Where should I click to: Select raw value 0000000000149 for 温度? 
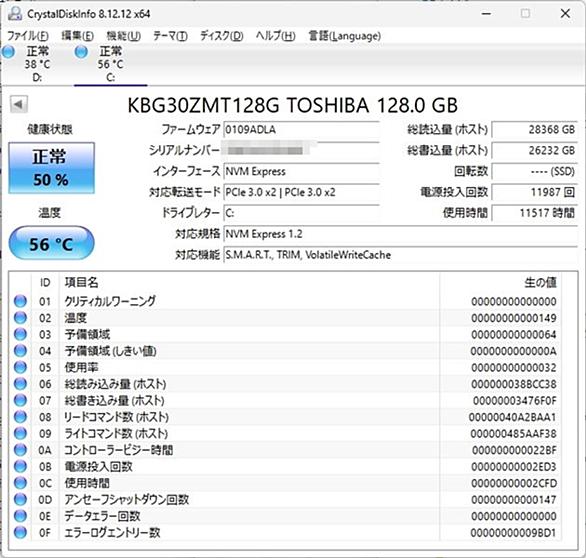(514, 318)
